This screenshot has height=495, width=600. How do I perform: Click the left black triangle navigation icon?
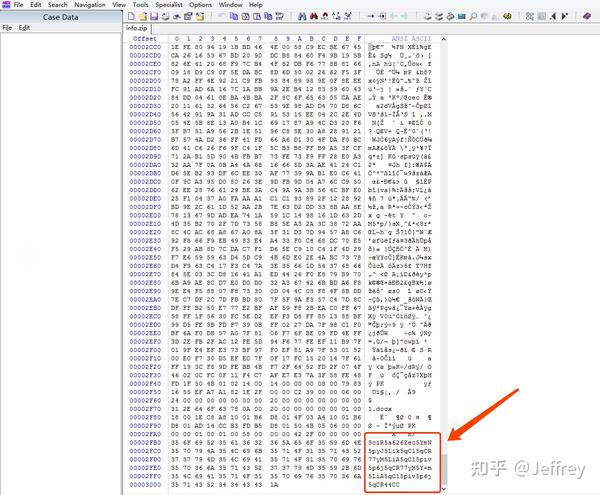pos(553,16)
